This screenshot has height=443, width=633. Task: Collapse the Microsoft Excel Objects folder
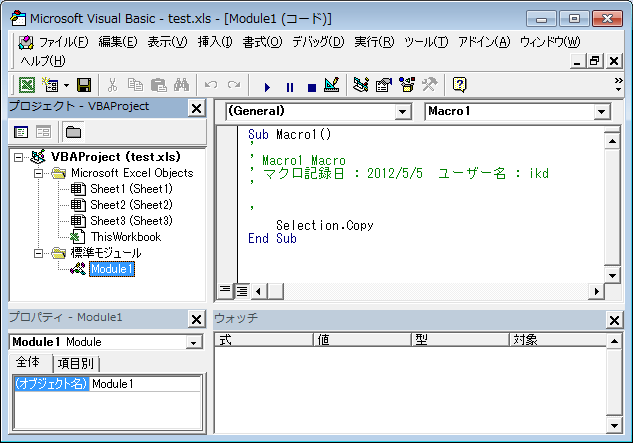point(38,173)
